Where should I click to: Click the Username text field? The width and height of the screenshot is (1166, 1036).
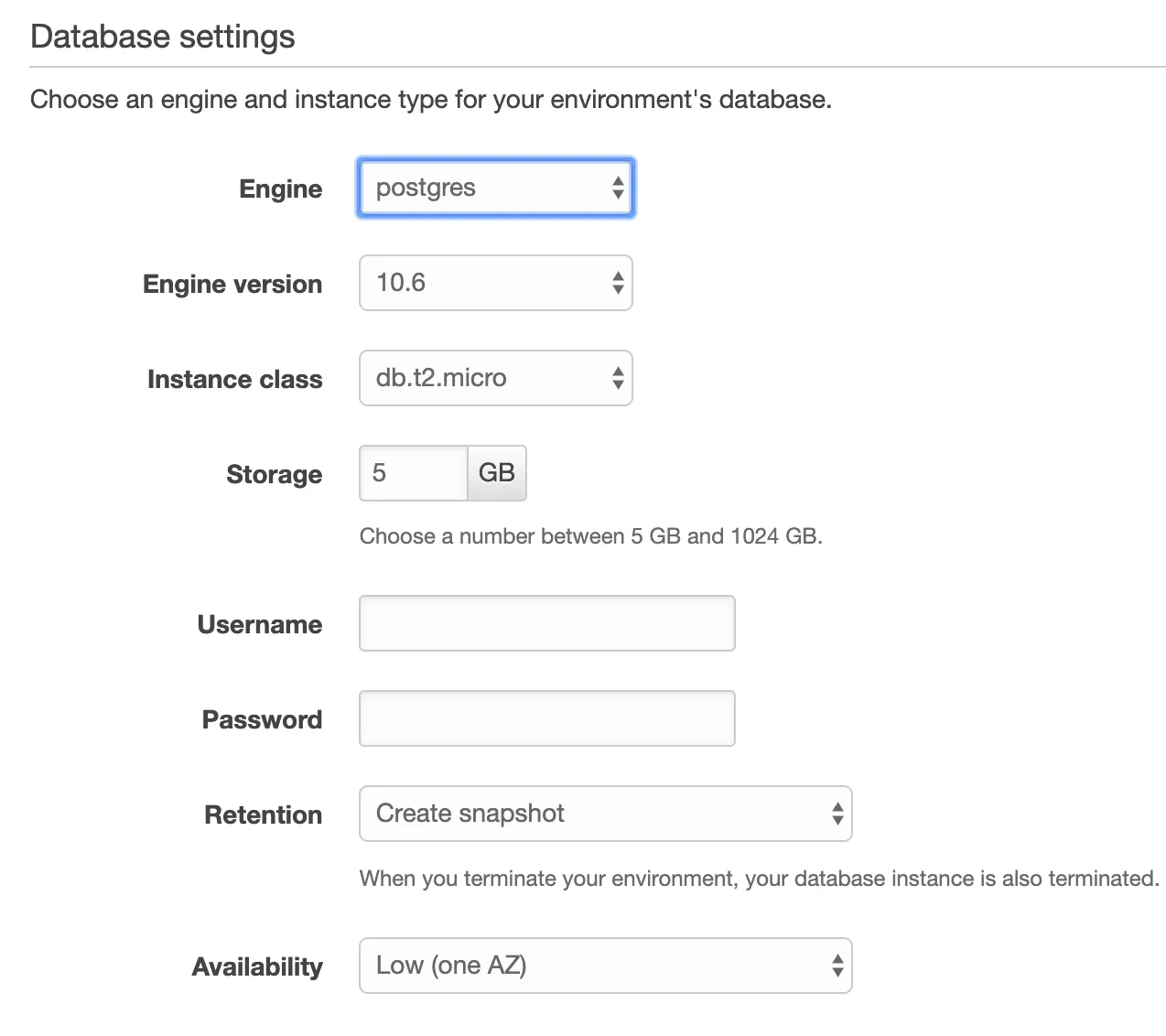coord(547,623)
